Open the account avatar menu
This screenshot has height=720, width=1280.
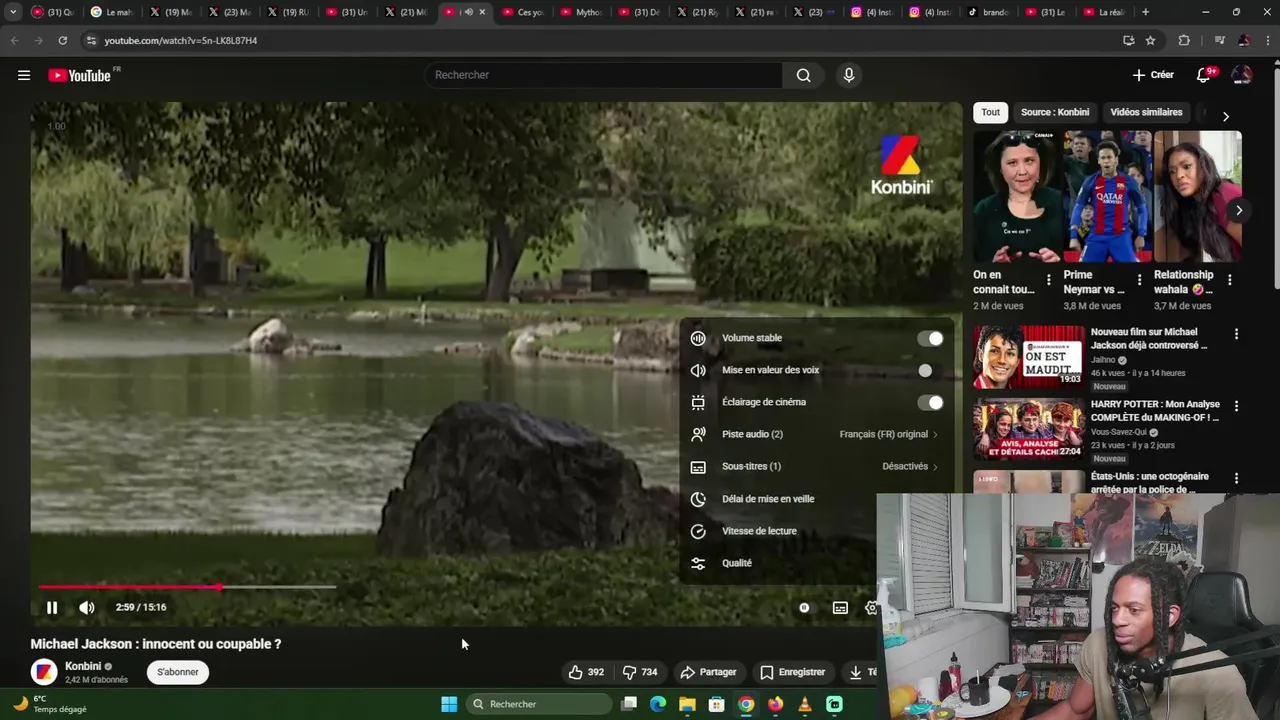[1241, 75]
